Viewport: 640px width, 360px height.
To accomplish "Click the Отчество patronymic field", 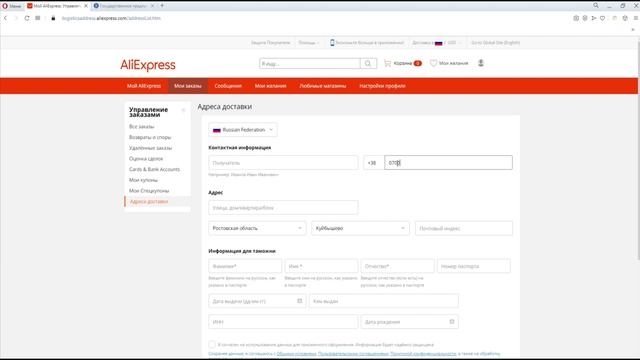I will pos(397,266).
